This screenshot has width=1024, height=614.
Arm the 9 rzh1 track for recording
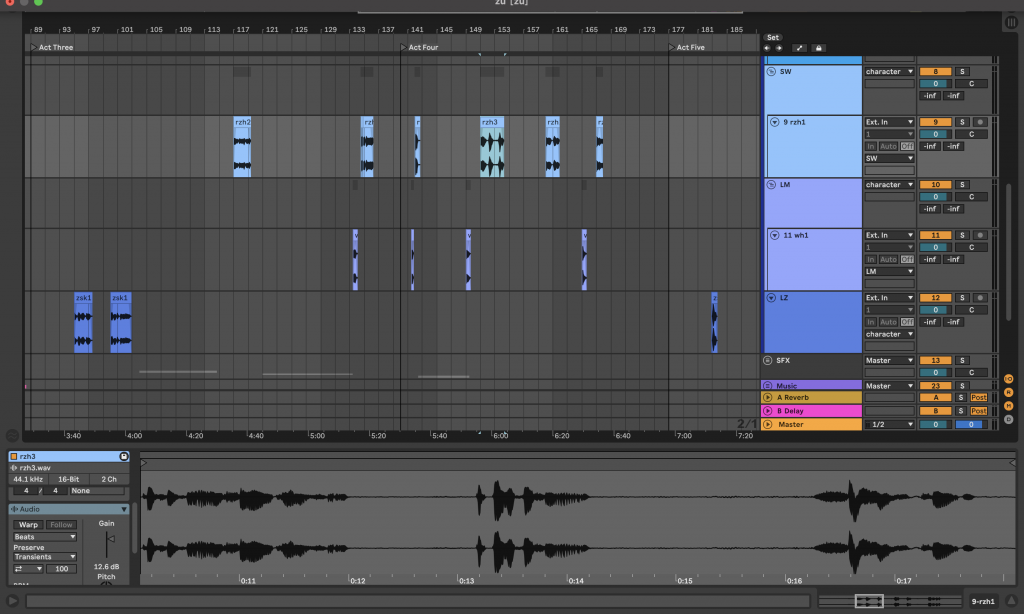click(980, 122)
